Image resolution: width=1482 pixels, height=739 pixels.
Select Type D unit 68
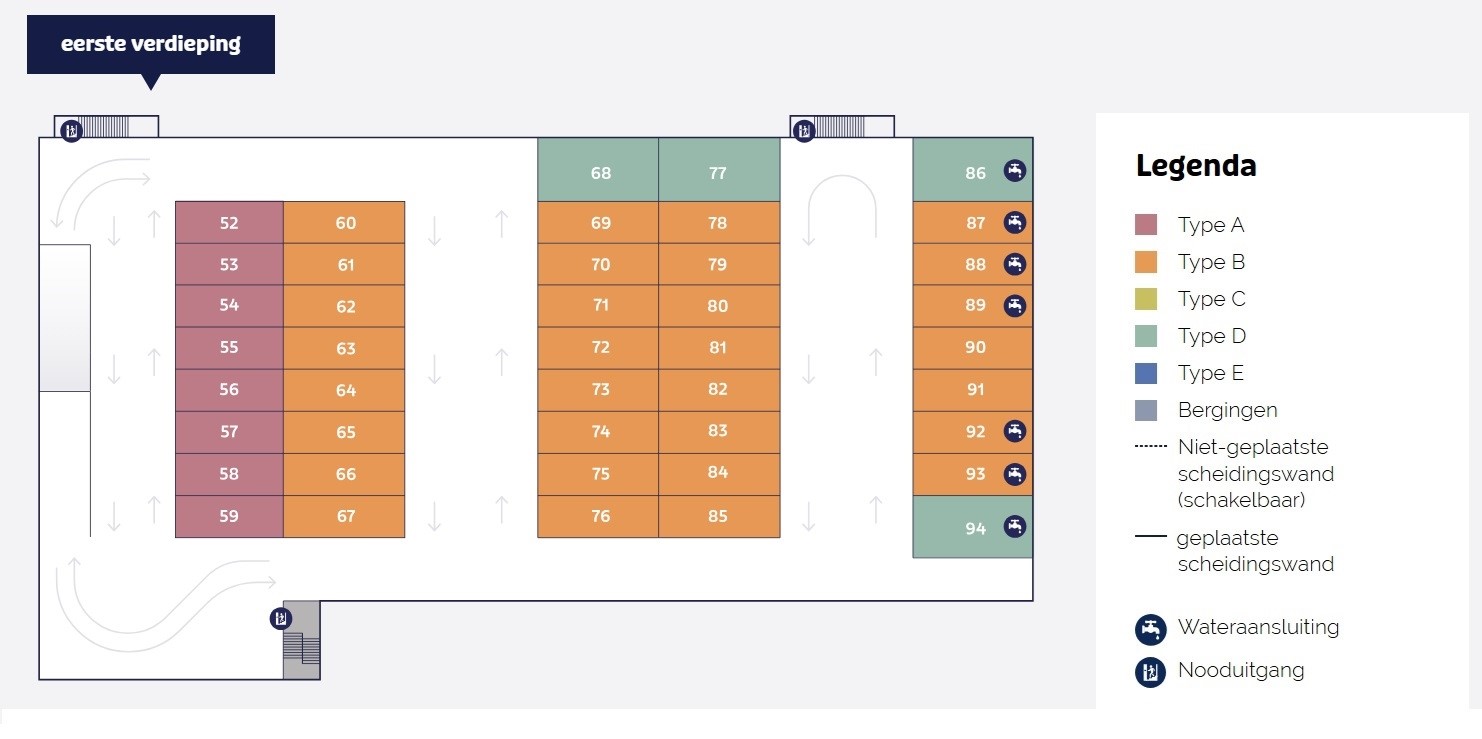pyautogui.click(x=600, y=173)
